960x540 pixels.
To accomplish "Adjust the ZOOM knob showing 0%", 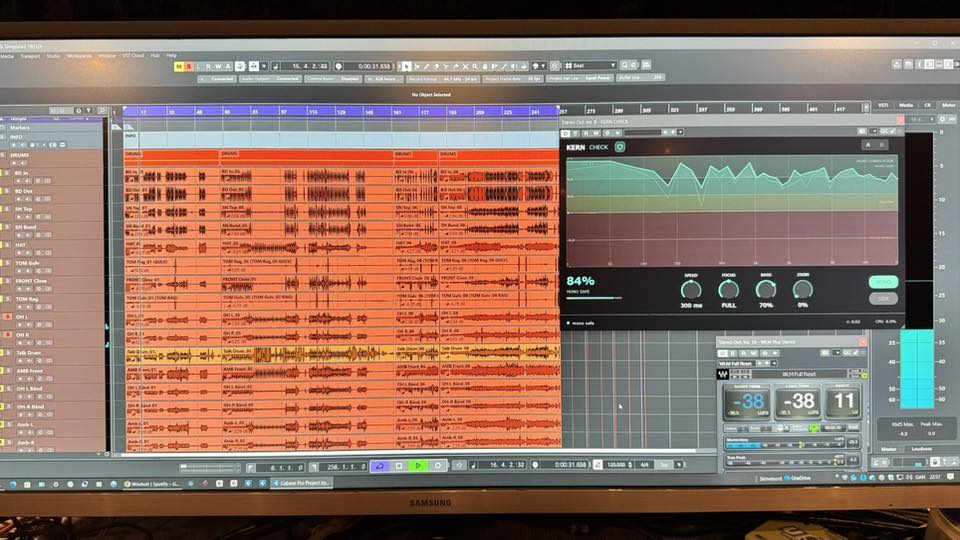I will click(x=803, y=289).
